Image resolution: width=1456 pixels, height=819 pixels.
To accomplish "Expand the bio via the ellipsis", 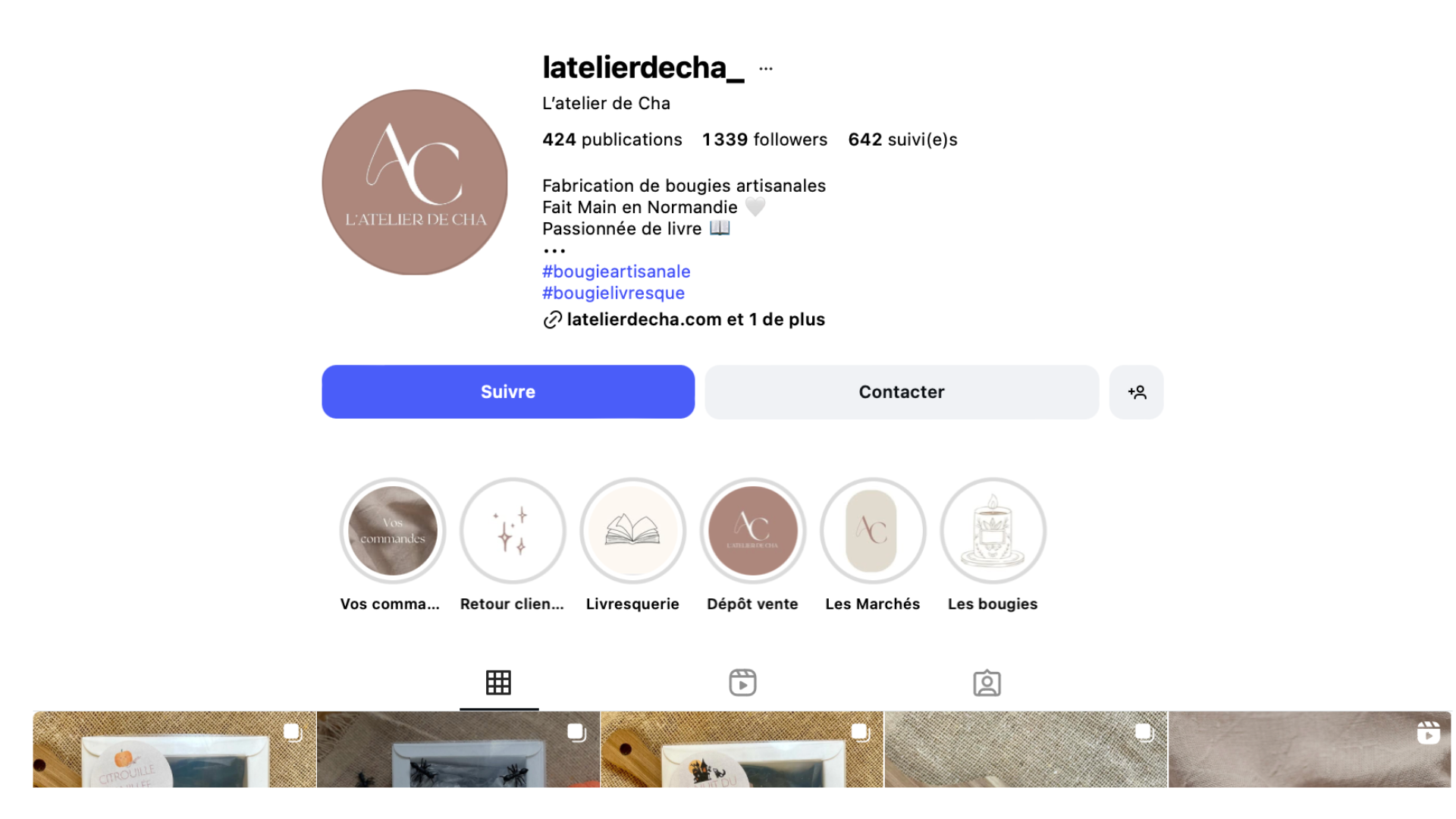I will (x=554, y=250).
